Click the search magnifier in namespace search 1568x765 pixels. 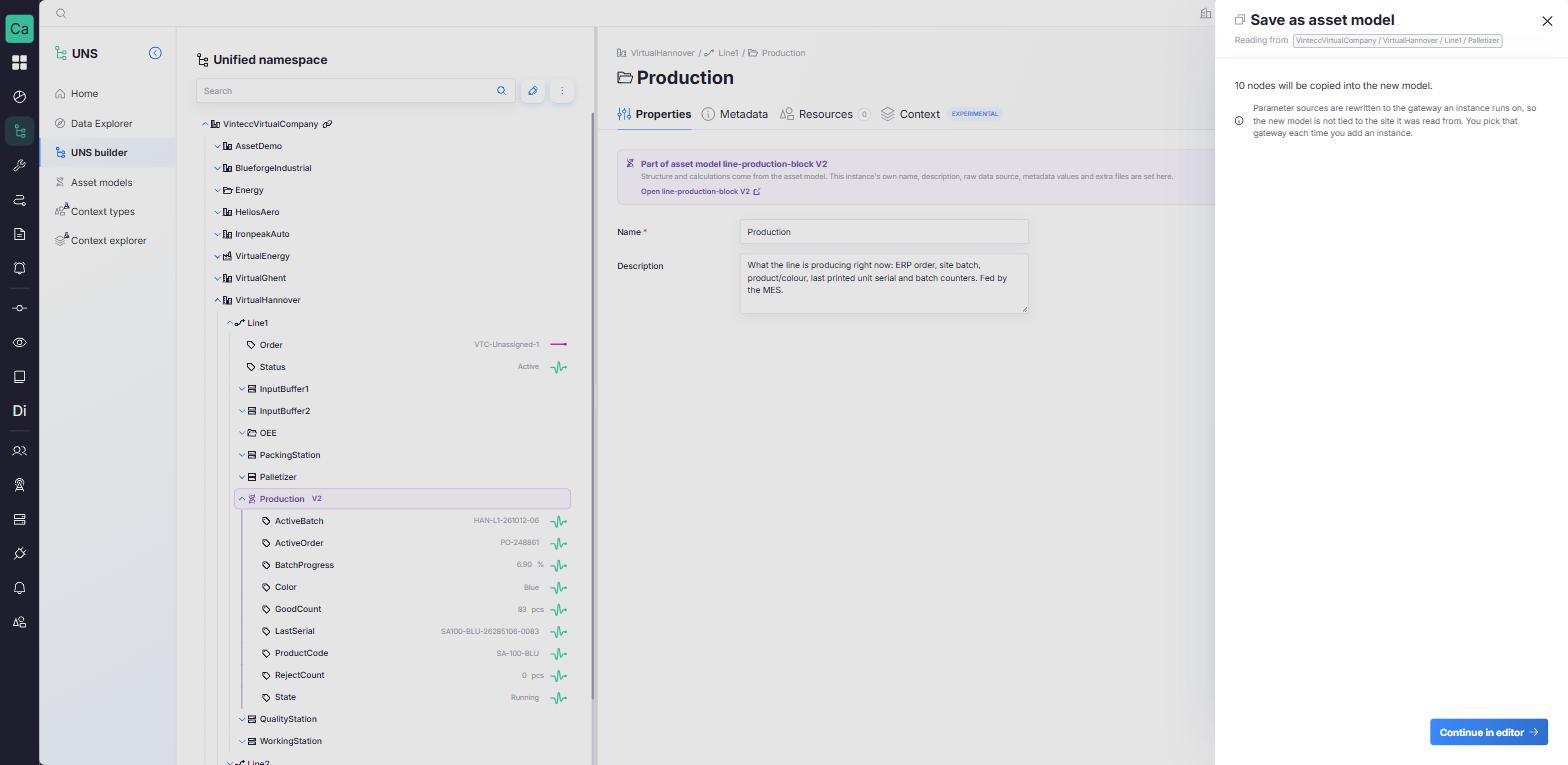click(x=501, y=91)
